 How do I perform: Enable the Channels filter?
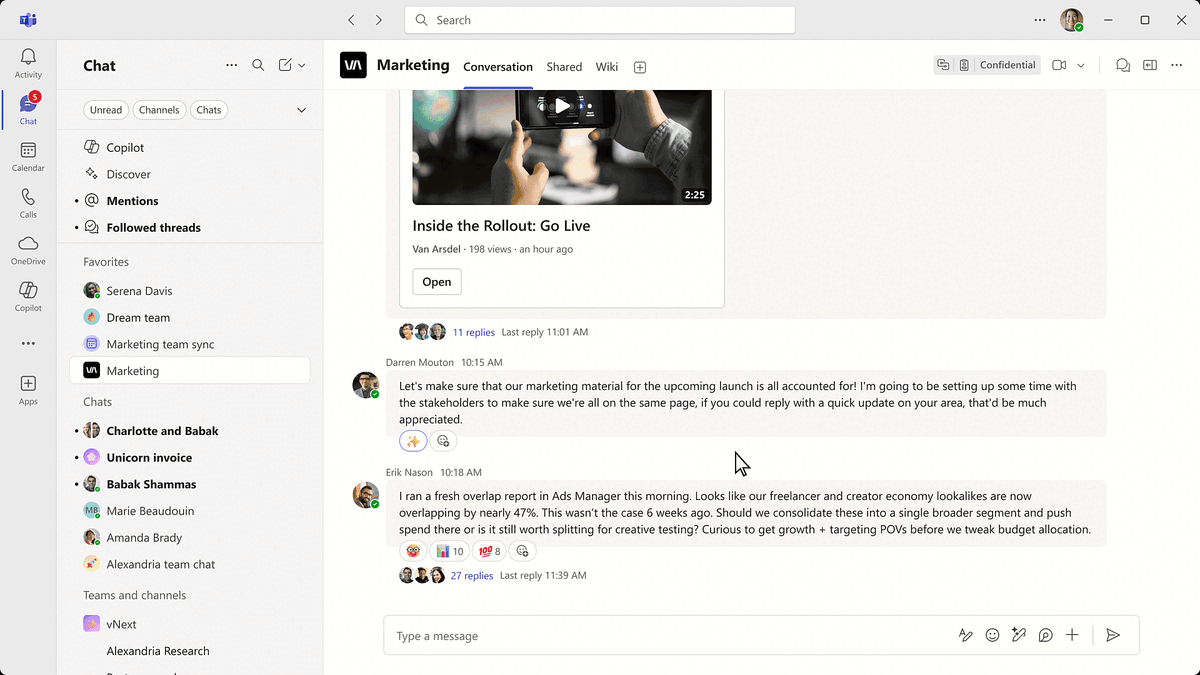[x=159, y=110]
